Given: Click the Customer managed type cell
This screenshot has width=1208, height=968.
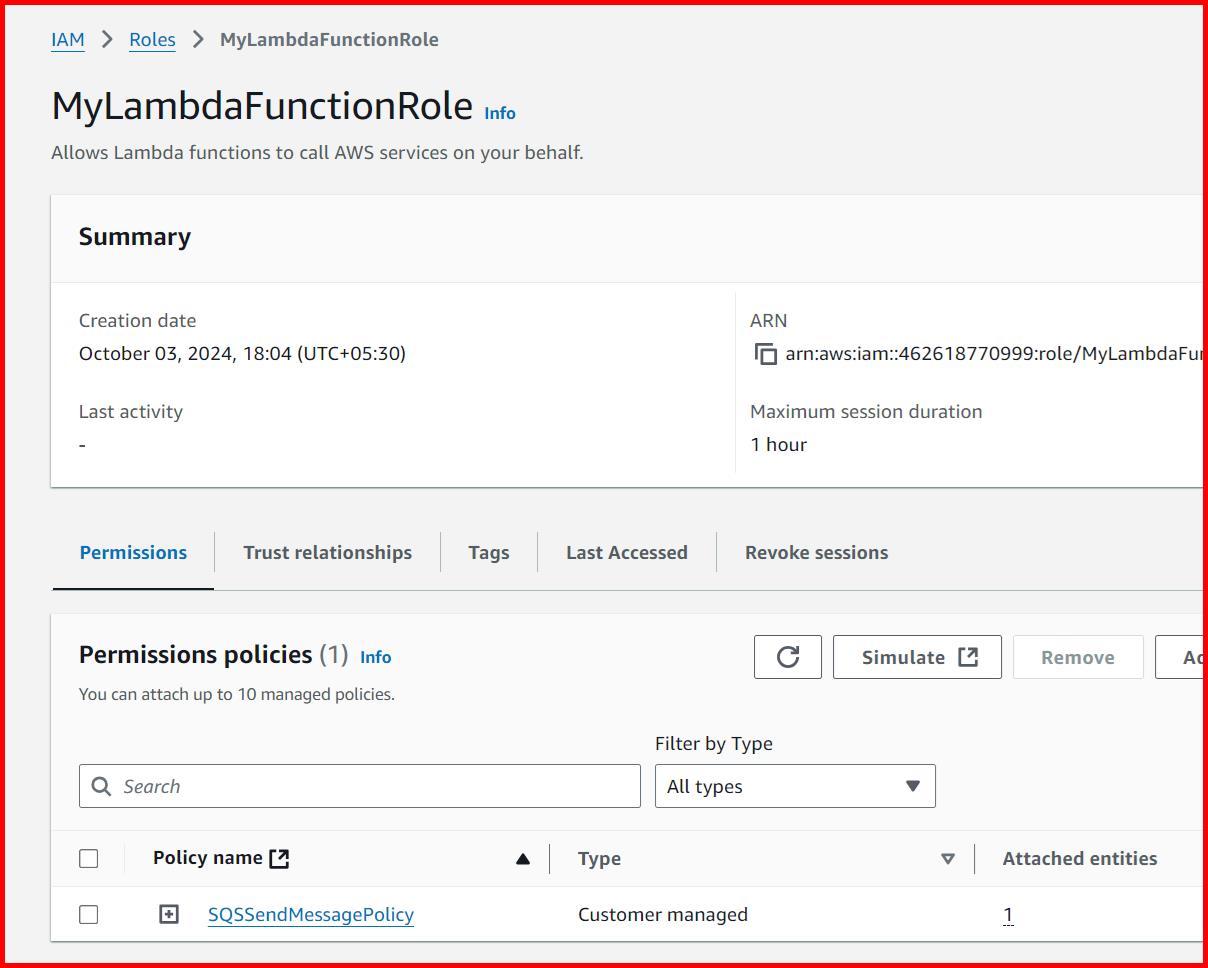Looking at the screenshot, I should (x=663, y=914).
